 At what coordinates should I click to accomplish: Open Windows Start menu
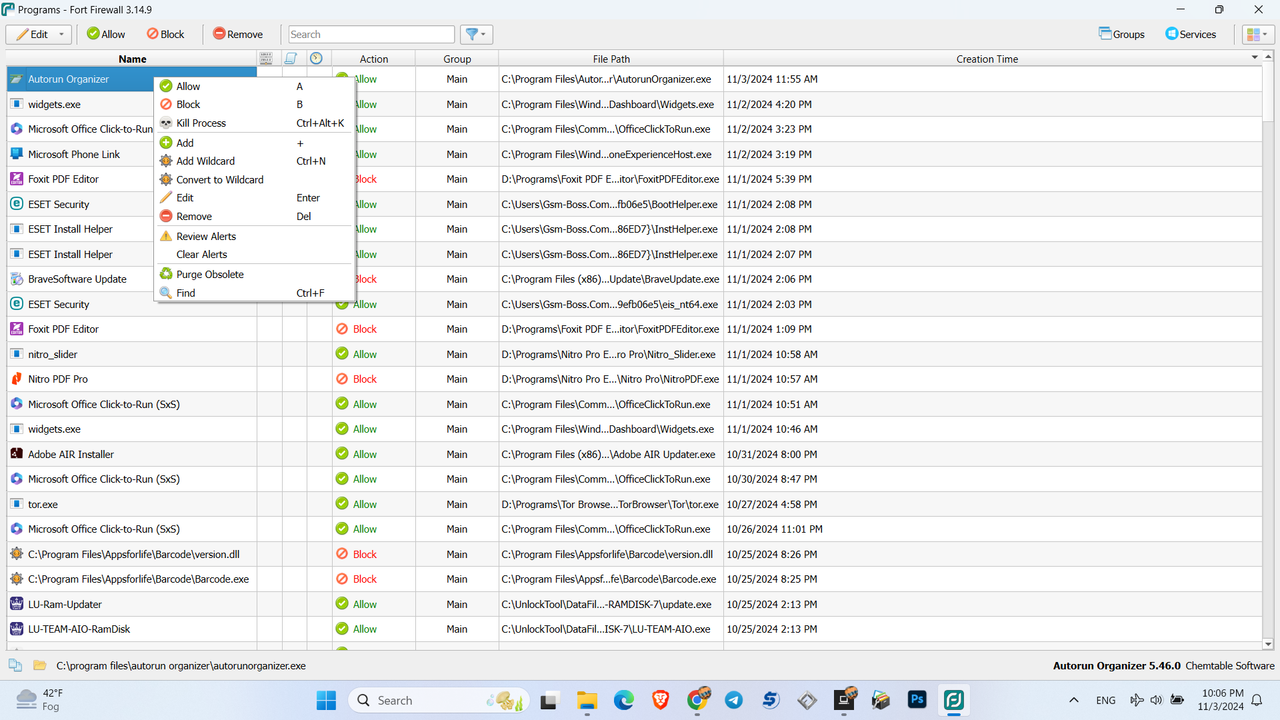click(x=326, y=700)
